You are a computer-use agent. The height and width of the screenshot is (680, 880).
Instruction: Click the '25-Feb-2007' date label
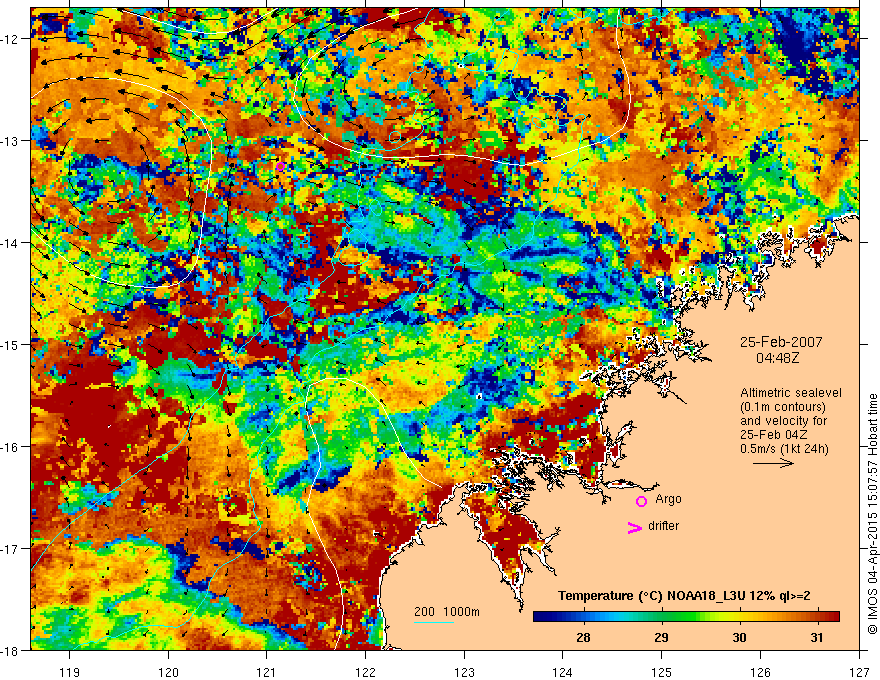point(781,342)
